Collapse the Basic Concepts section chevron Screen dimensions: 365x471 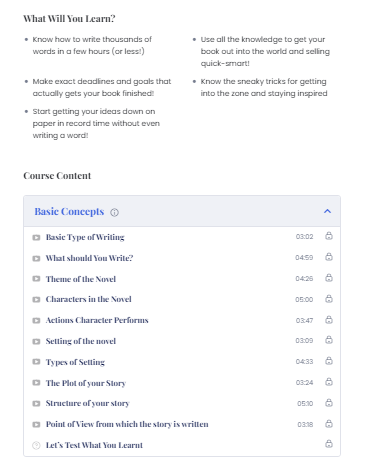(x=327, y=211)
